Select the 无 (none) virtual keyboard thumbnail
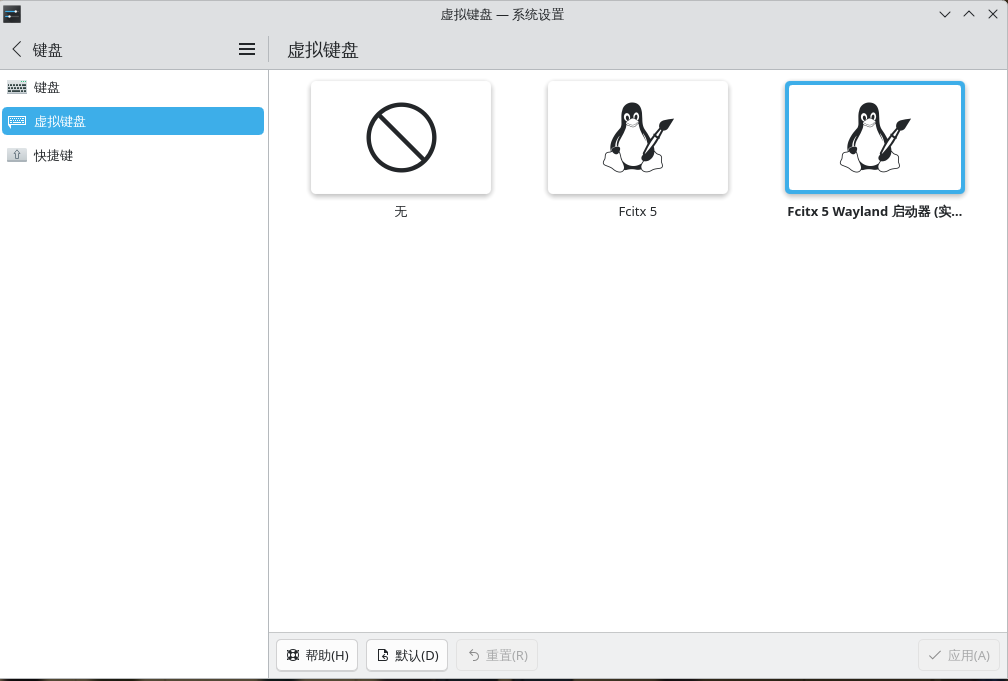The height and width of the screenshot is (681, 1008). coord(401,137)
